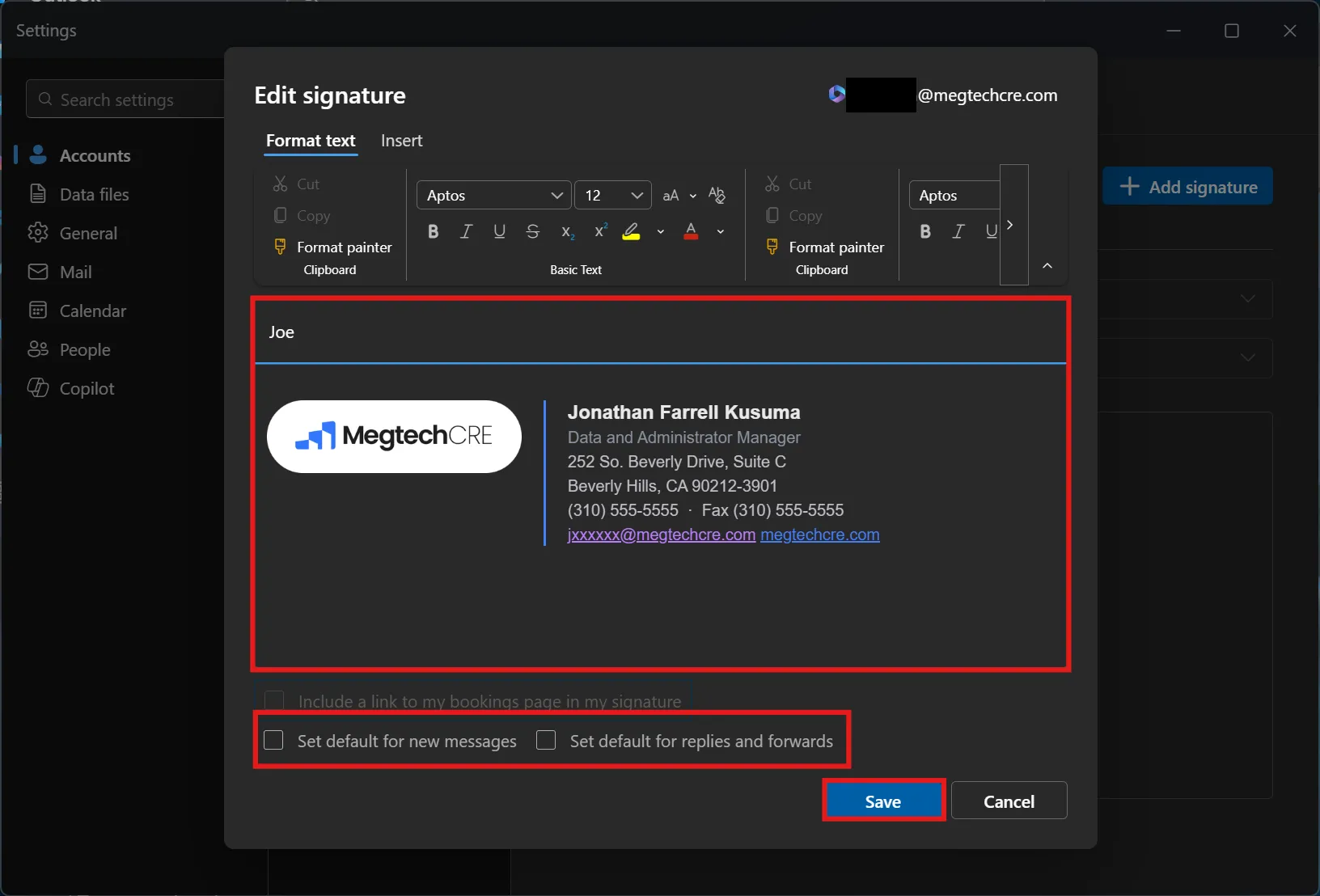Minimize the Settings window
1320x896 pixels.
[x=1174, y=31]
